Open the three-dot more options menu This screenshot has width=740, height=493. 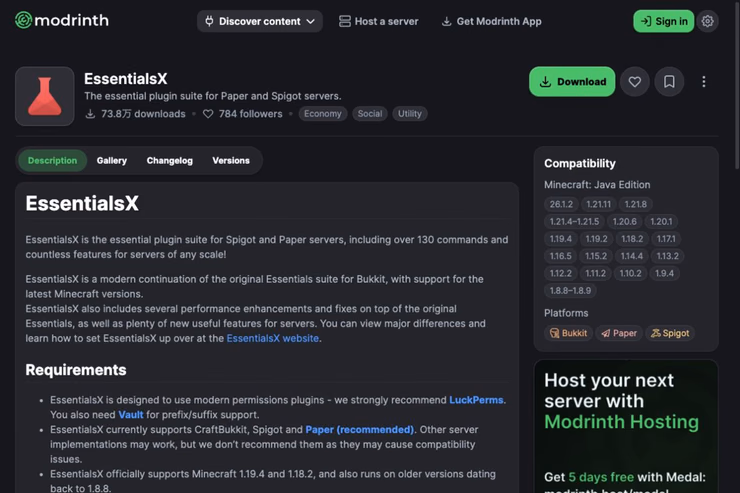pos(704,82)
